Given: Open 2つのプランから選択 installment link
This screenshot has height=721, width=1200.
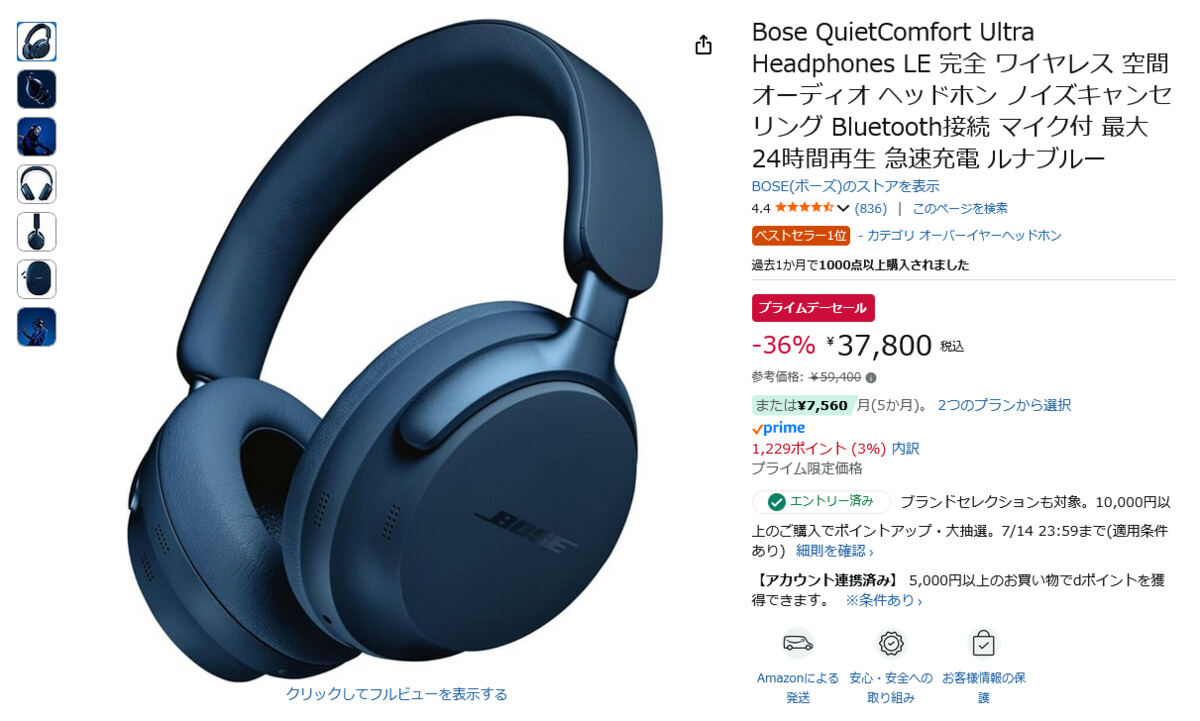Looking at the screenshot, I should [1004, 405].
